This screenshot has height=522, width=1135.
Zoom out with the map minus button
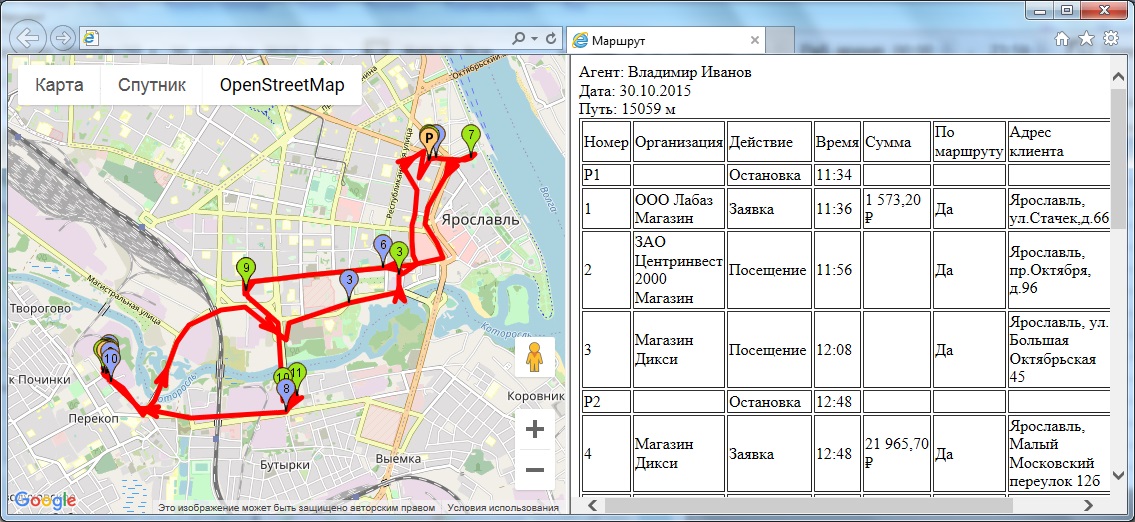534,470
